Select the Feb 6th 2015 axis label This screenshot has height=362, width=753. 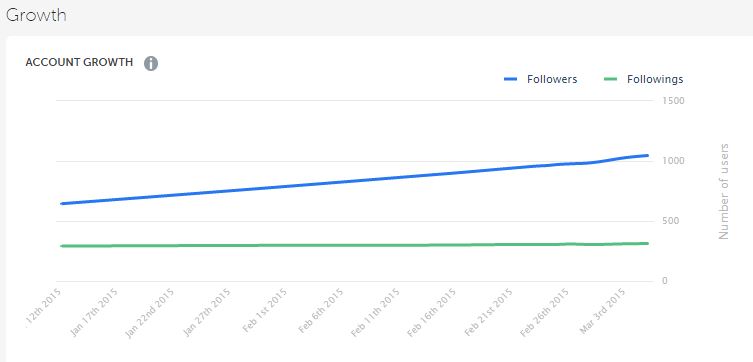pyautogui.click(x=321, y=311)
